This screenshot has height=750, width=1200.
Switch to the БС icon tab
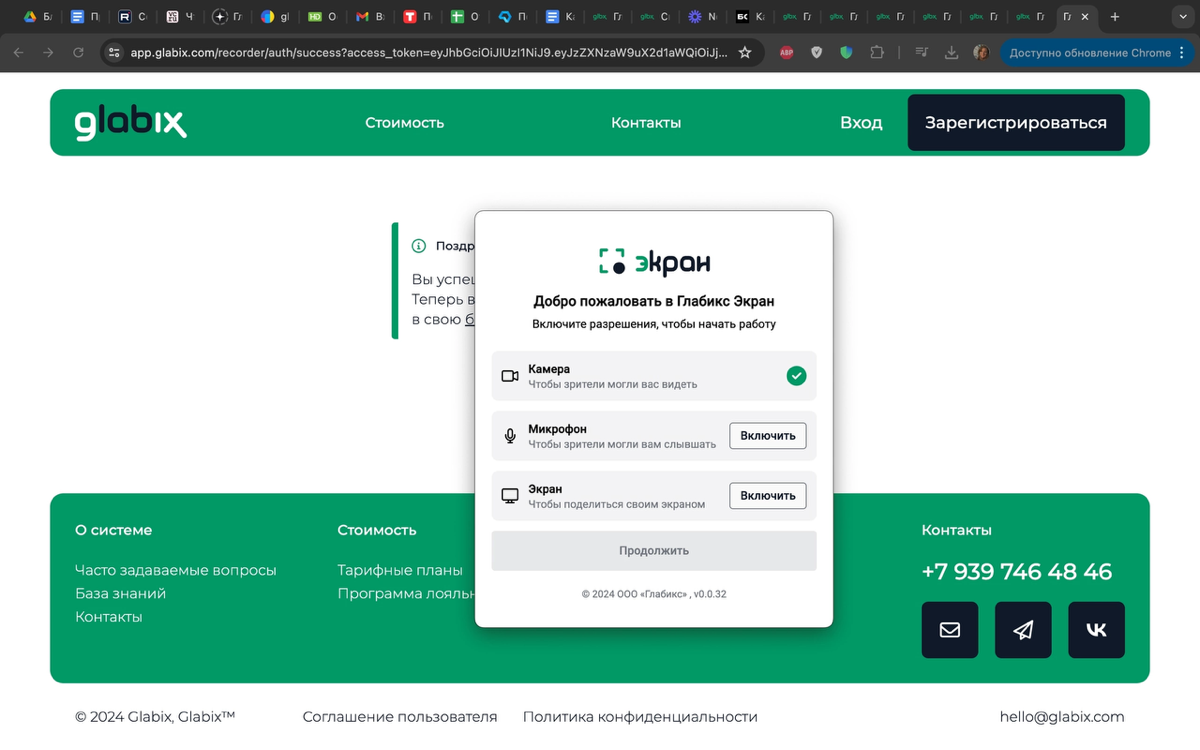(x=750, y=17)
